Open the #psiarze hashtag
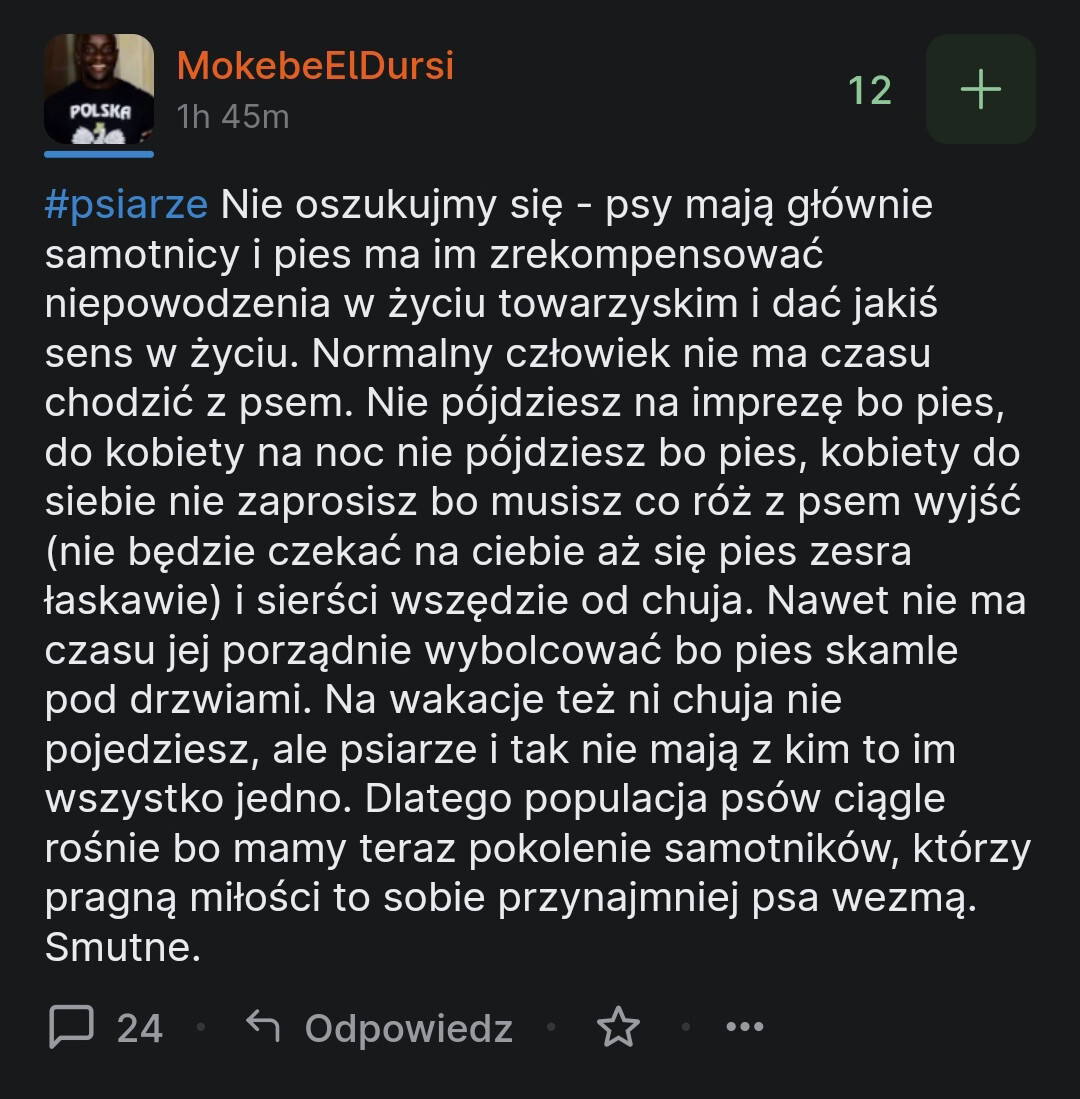This screenshot has height=1099, width=1080. click(126, 205)
